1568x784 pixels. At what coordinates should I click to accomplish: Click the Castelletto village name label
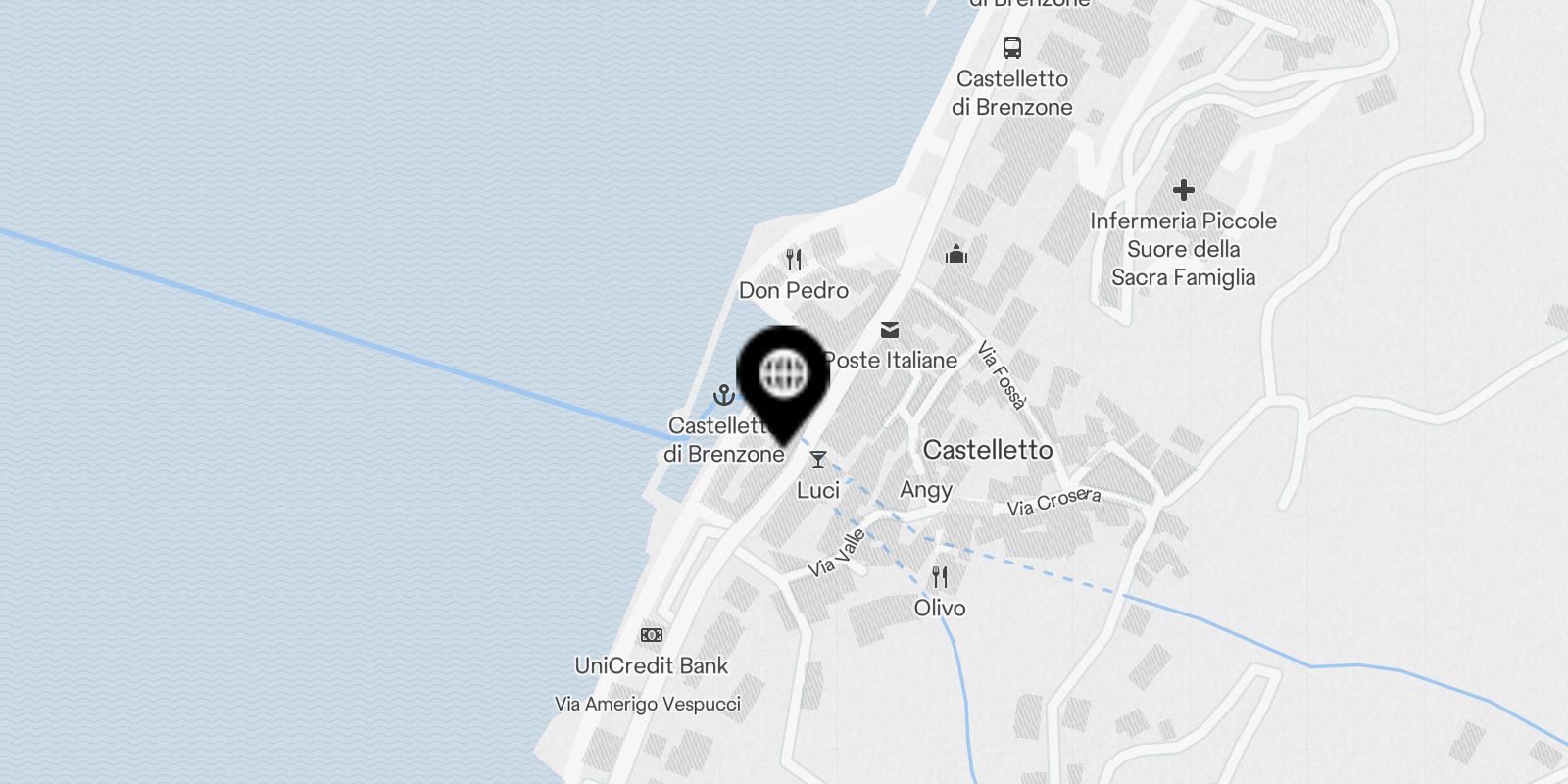988,450
